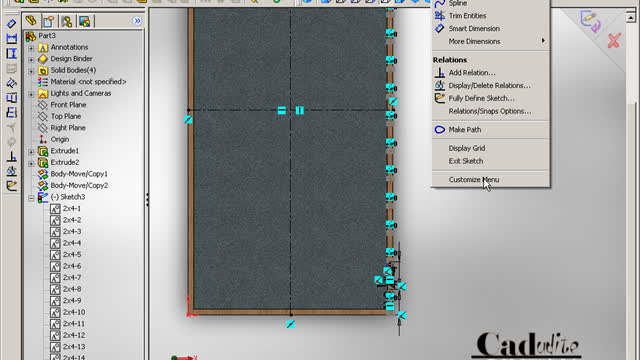Choose Fully Define Sketch... from the menu
The image size is (640, 360).
pos(491,98)
